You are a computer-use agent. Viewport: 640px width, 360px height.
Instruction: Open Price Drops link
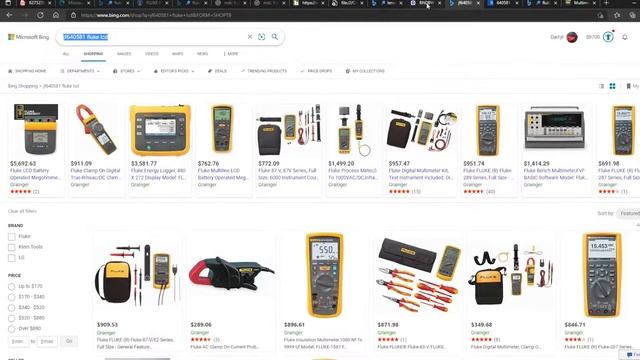pyautogui.click(x=316, y=71)
